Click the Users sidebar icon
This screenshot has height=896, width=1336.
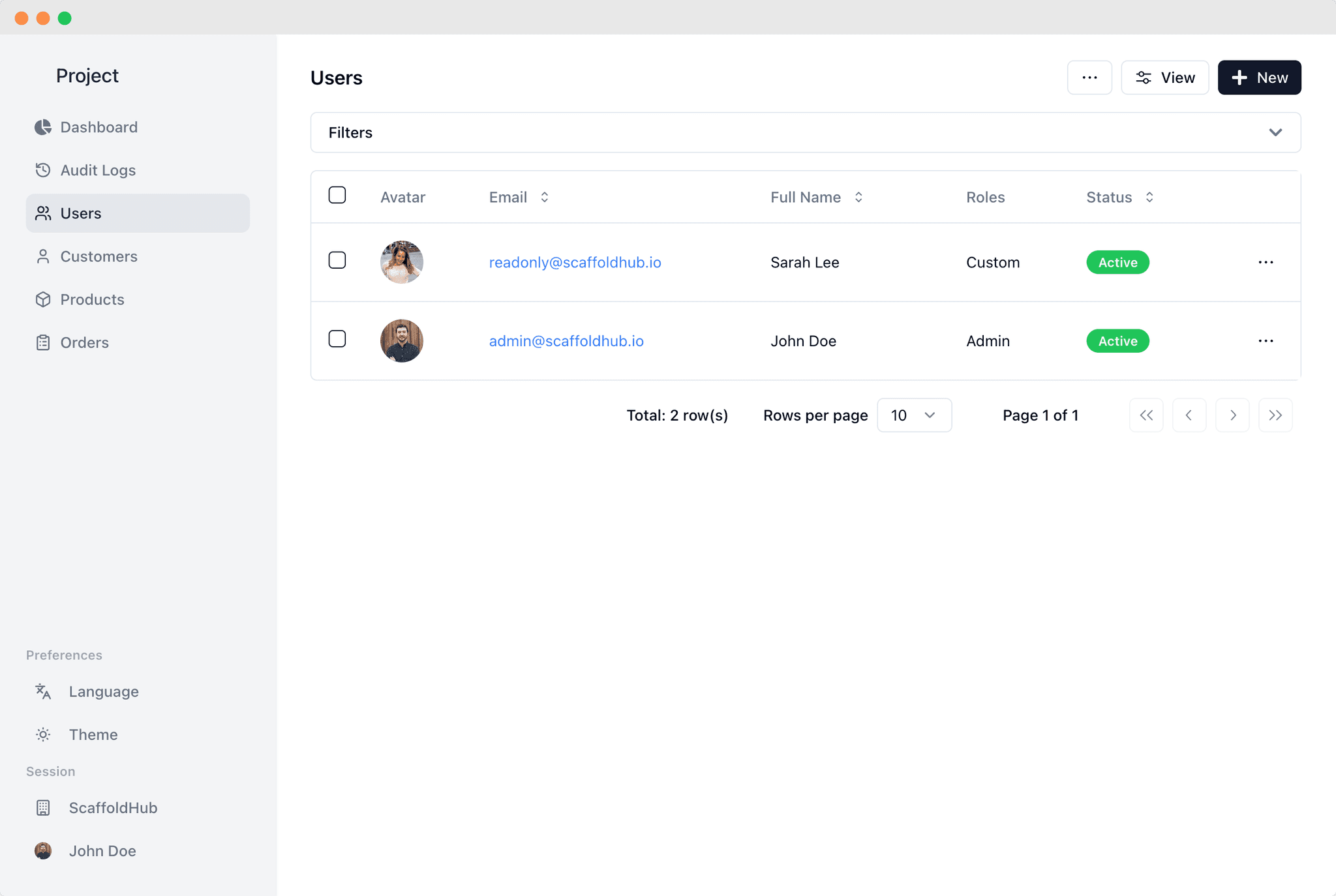[x=43, y=213]
